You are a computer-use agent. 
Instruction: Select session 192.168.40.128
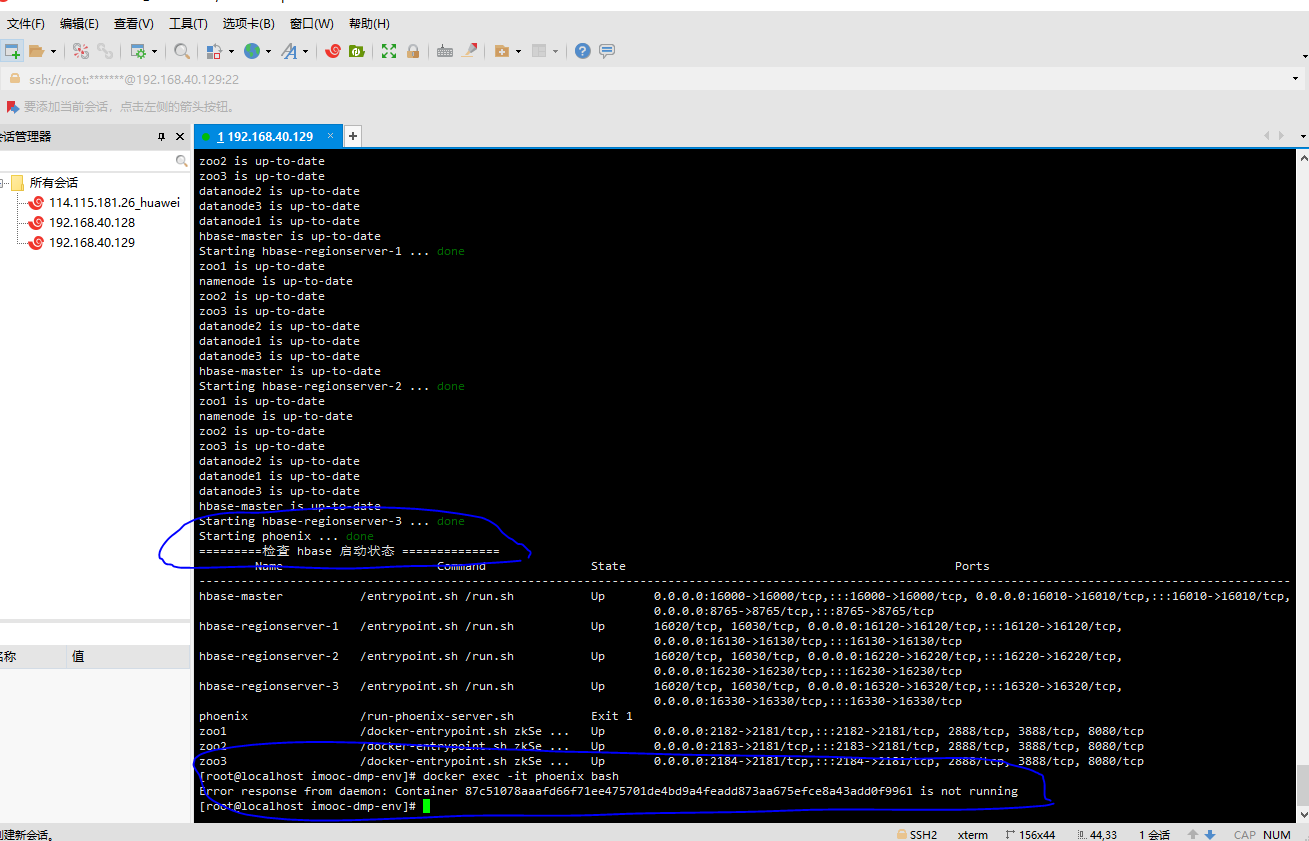(91, 223)
